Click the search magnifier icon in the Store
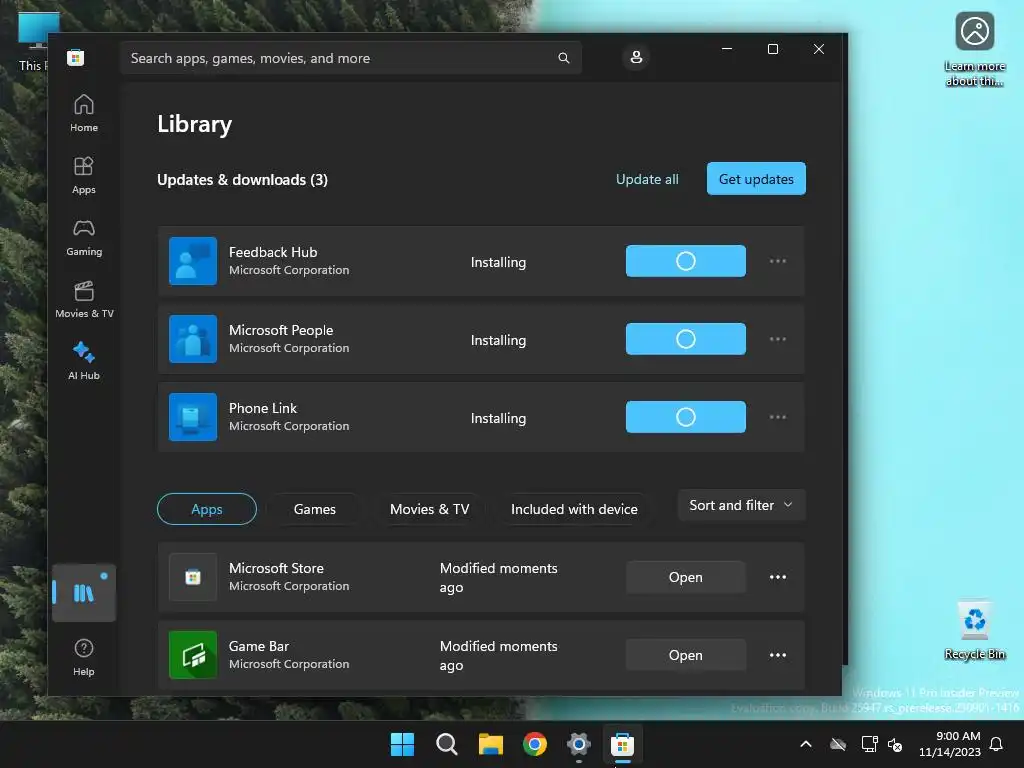The image size is (1024, 768). 564,58
